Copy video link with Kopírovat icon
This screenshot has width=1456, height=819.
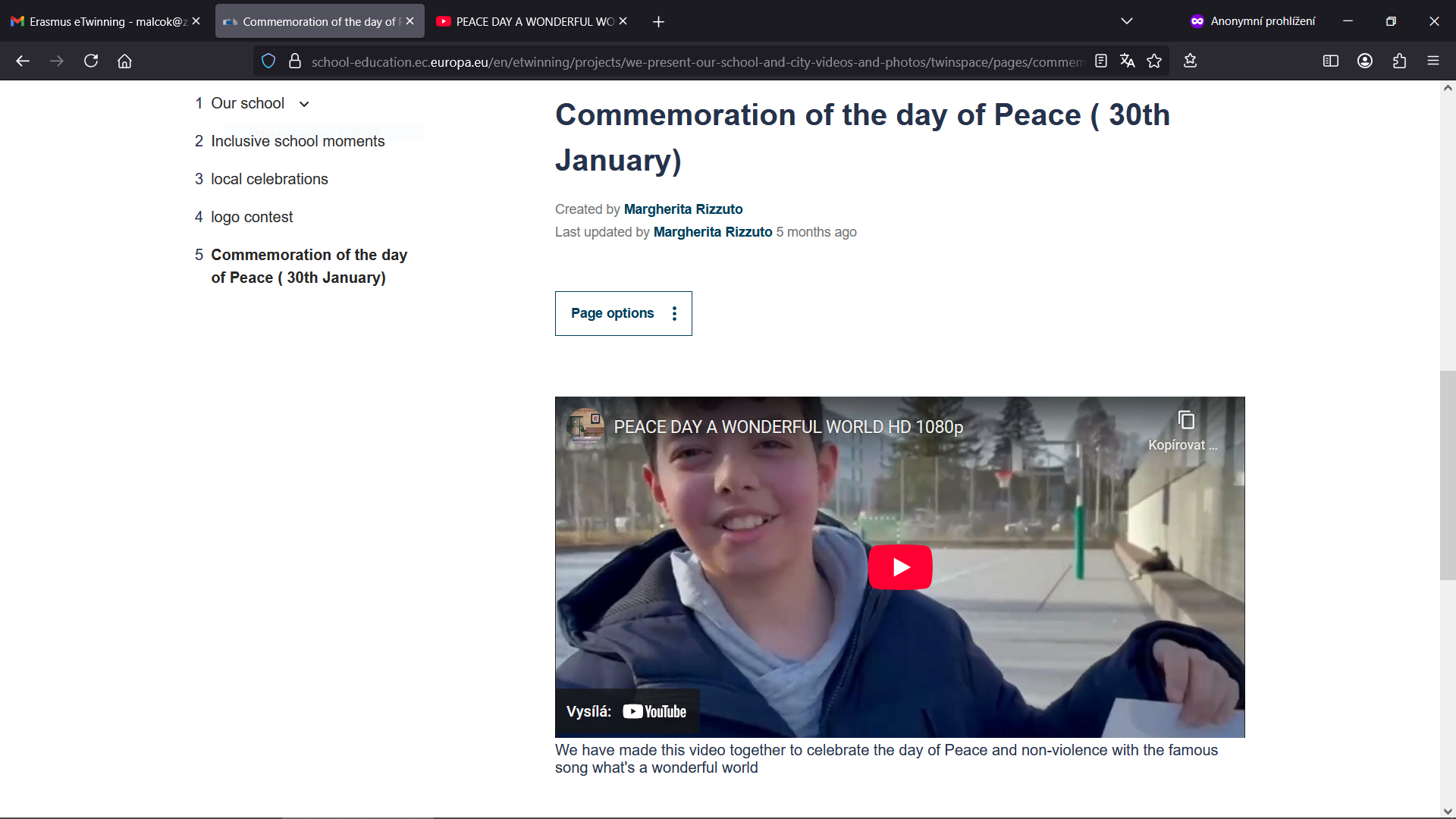click(x=1186, y=421)
